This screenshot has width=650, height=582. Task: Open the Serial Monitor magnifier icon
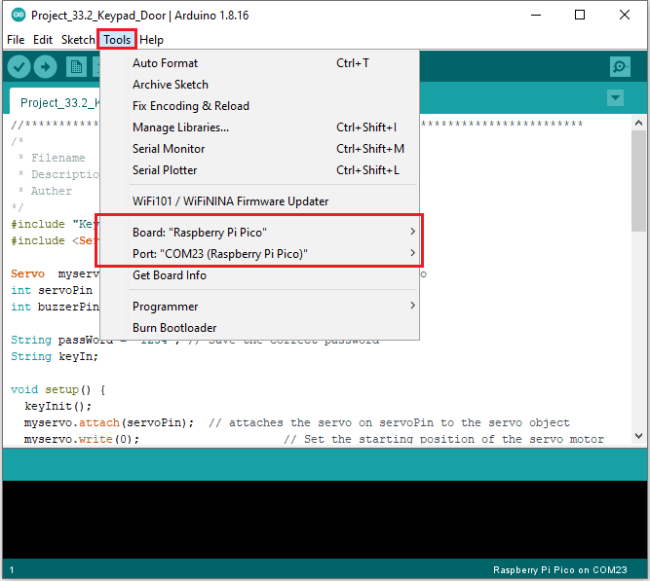[x=620, y=67]
